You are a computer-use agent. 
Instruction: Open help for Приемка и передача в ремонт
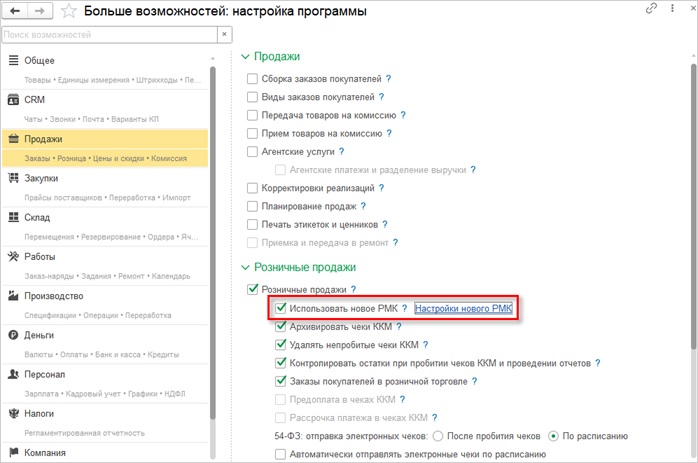[x=395, y=243]
